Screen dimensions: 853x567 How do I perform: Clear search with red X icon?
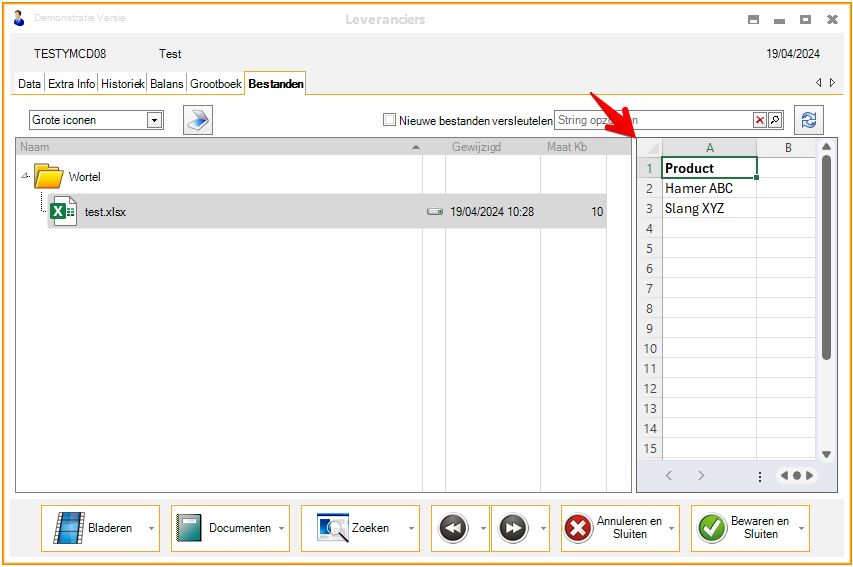(x=760, y=120)
